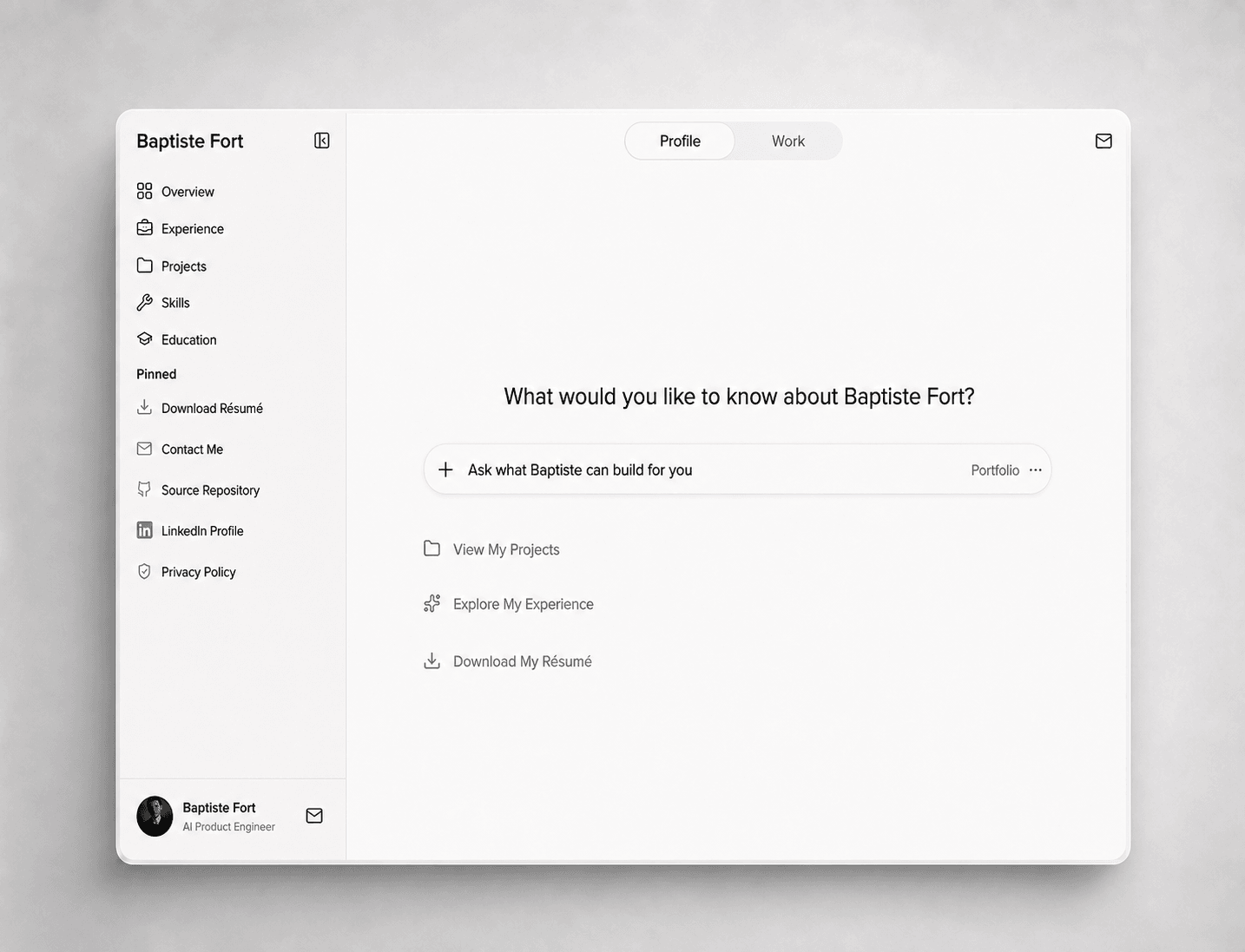Switch to the Profile tab
Screen dimensions: 1245x952
[680, 141]
